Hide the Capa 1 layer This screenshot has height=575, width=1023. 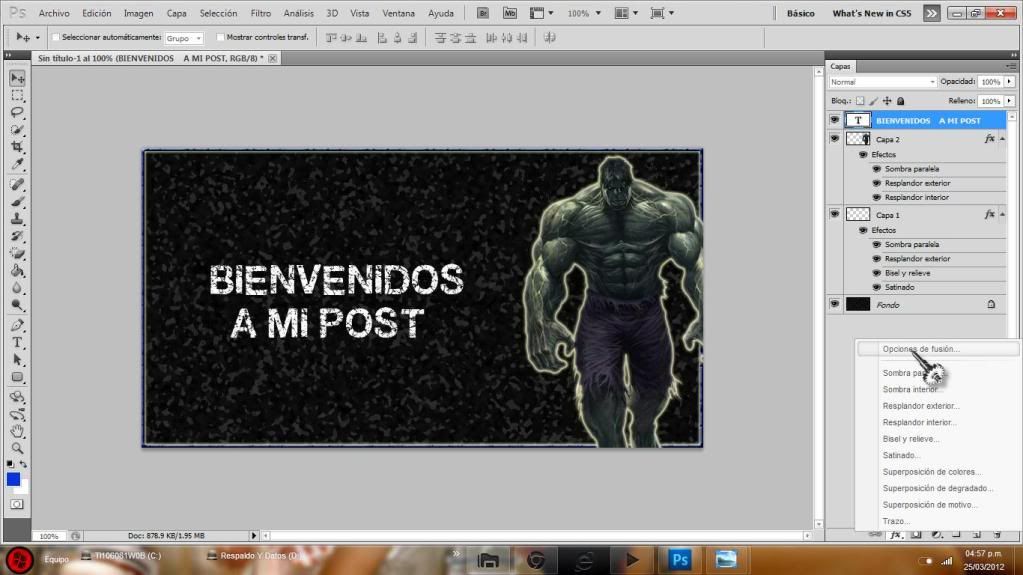pyautogui.click(x=834, y=214)
